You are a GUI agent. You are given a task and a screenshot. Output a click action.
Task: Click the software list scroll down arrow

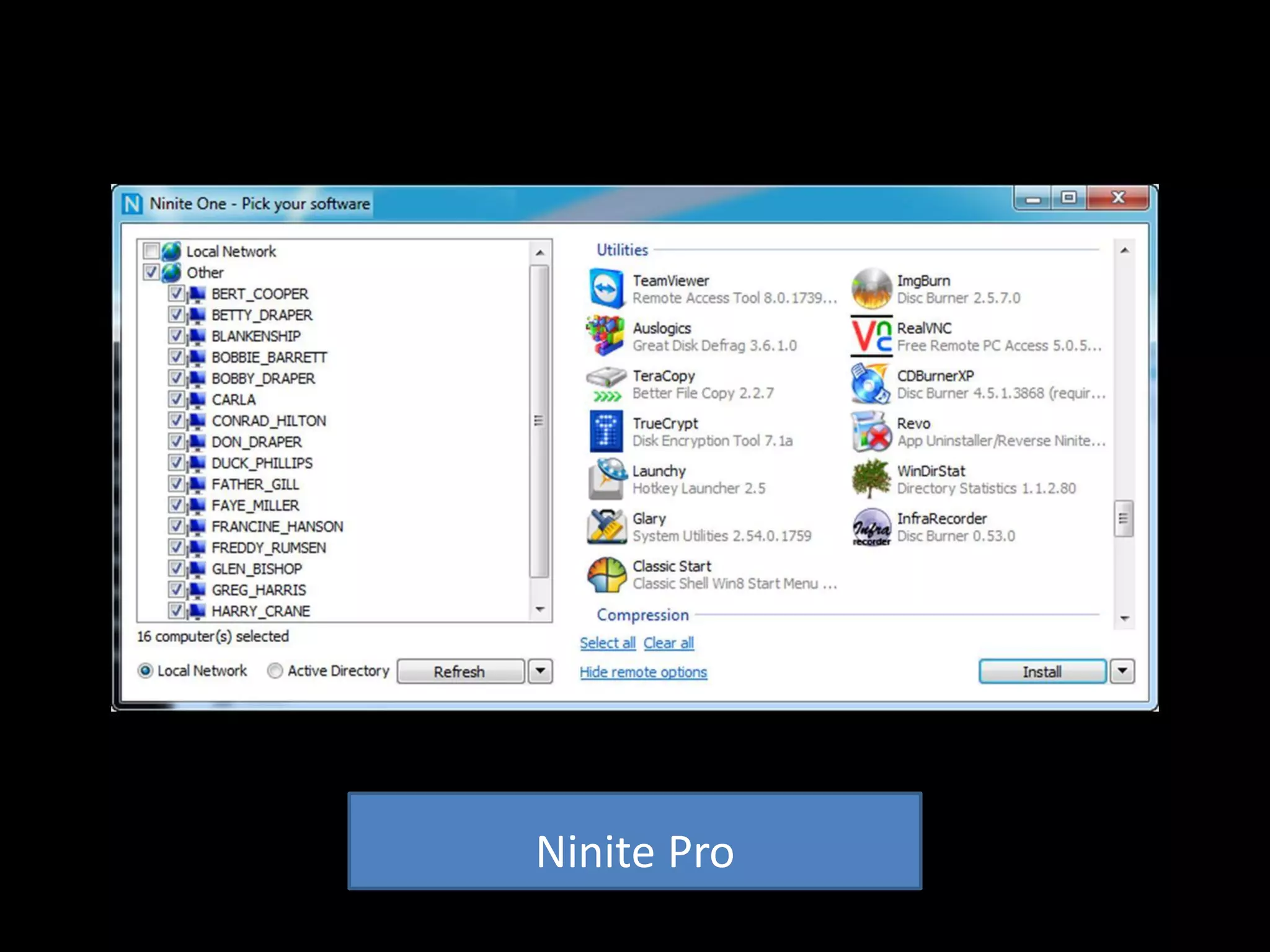coord(1124,619)
